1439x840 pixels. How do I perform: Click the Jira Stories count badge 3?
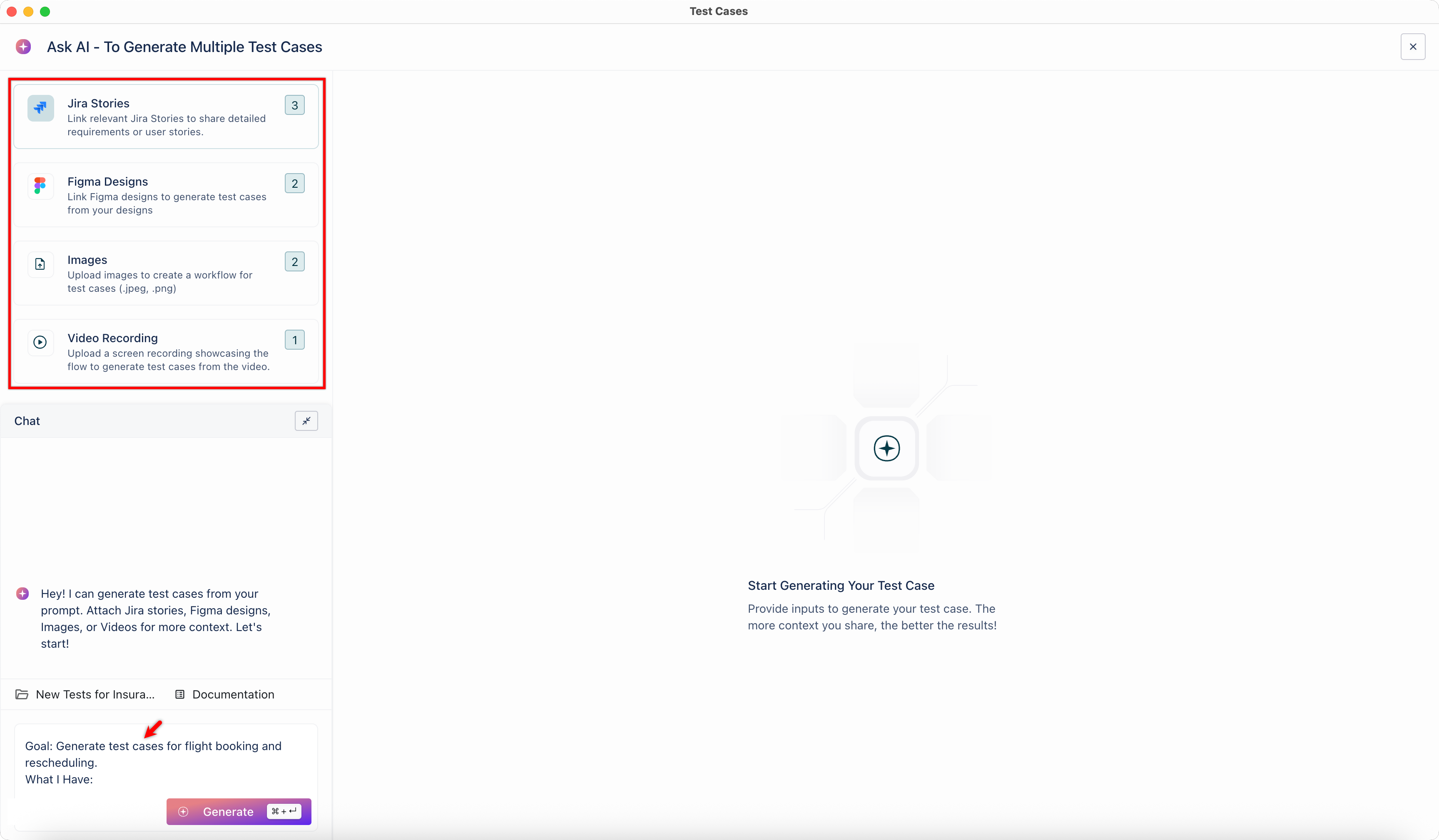[295, 106]
